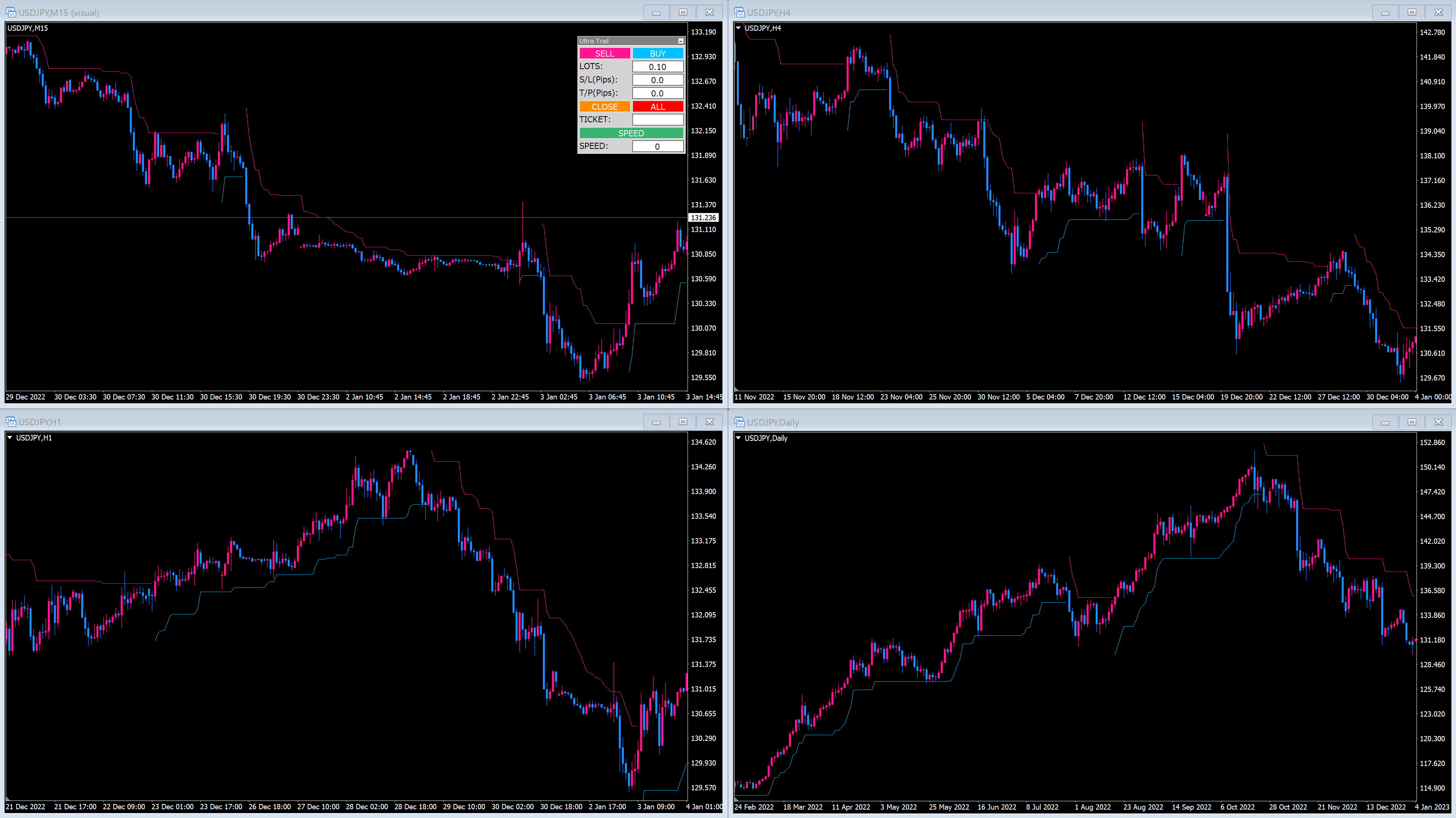This screenshot has width=1456, height=818.
Task: Open the USDJPY,H4 chart dropdown triangle
Action: point(738,28)
